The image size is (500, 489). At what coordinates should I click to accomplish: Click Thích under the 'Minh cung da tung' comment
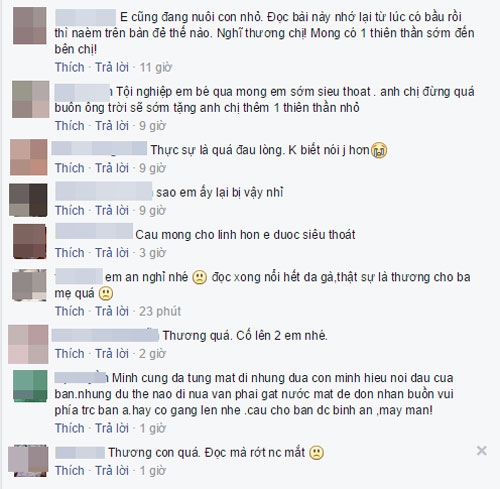pos(70,428)
